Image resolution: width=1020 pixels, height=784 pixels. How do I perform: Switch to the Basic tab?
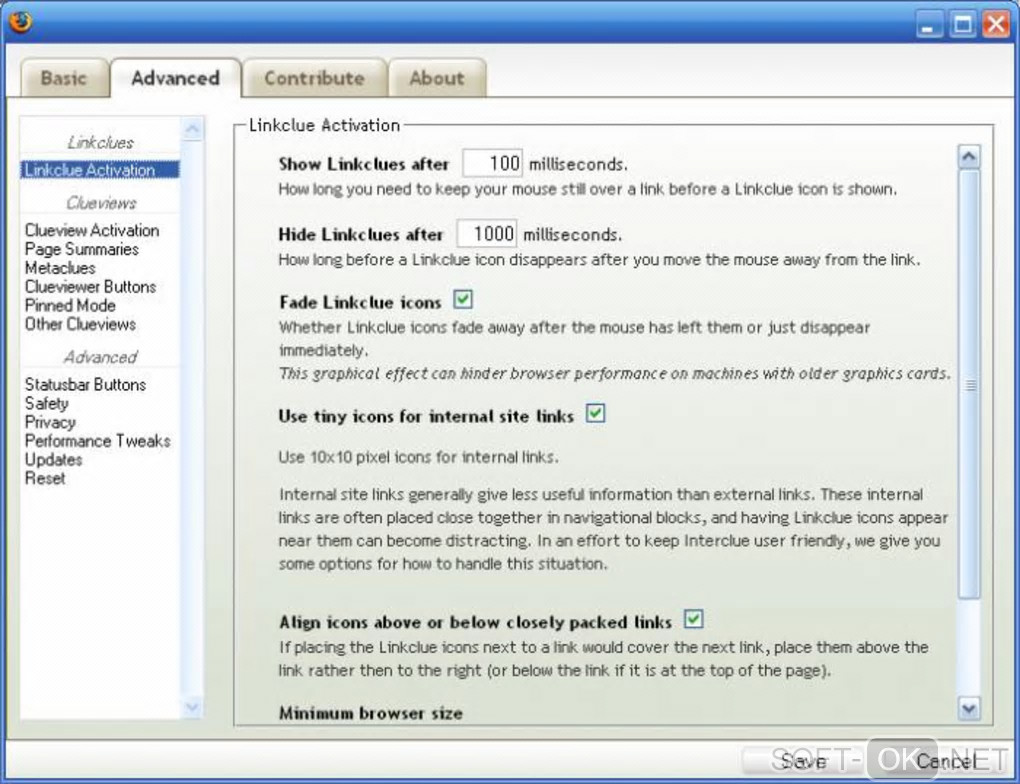pos(64,78)
